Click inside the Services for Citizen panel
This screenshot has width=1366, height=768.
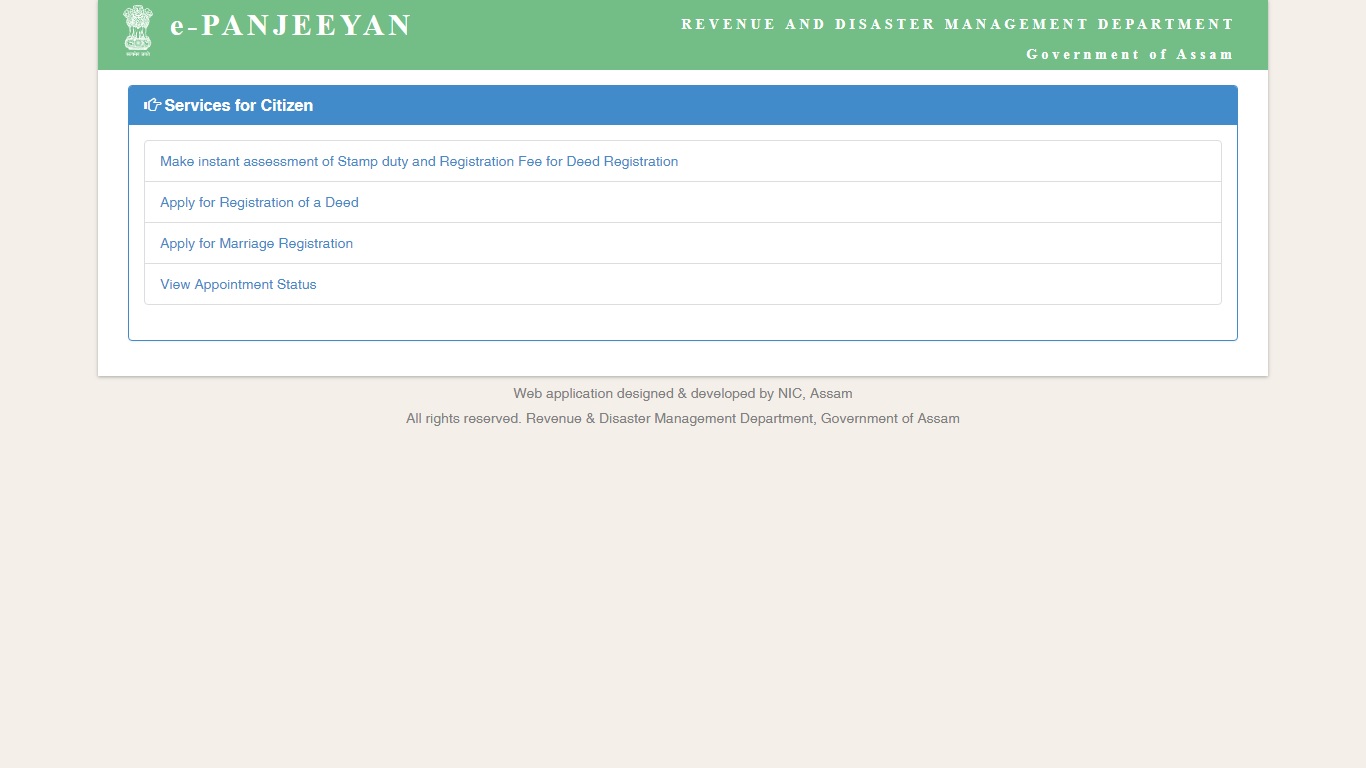pyautogui.click(x=683, y=320)
